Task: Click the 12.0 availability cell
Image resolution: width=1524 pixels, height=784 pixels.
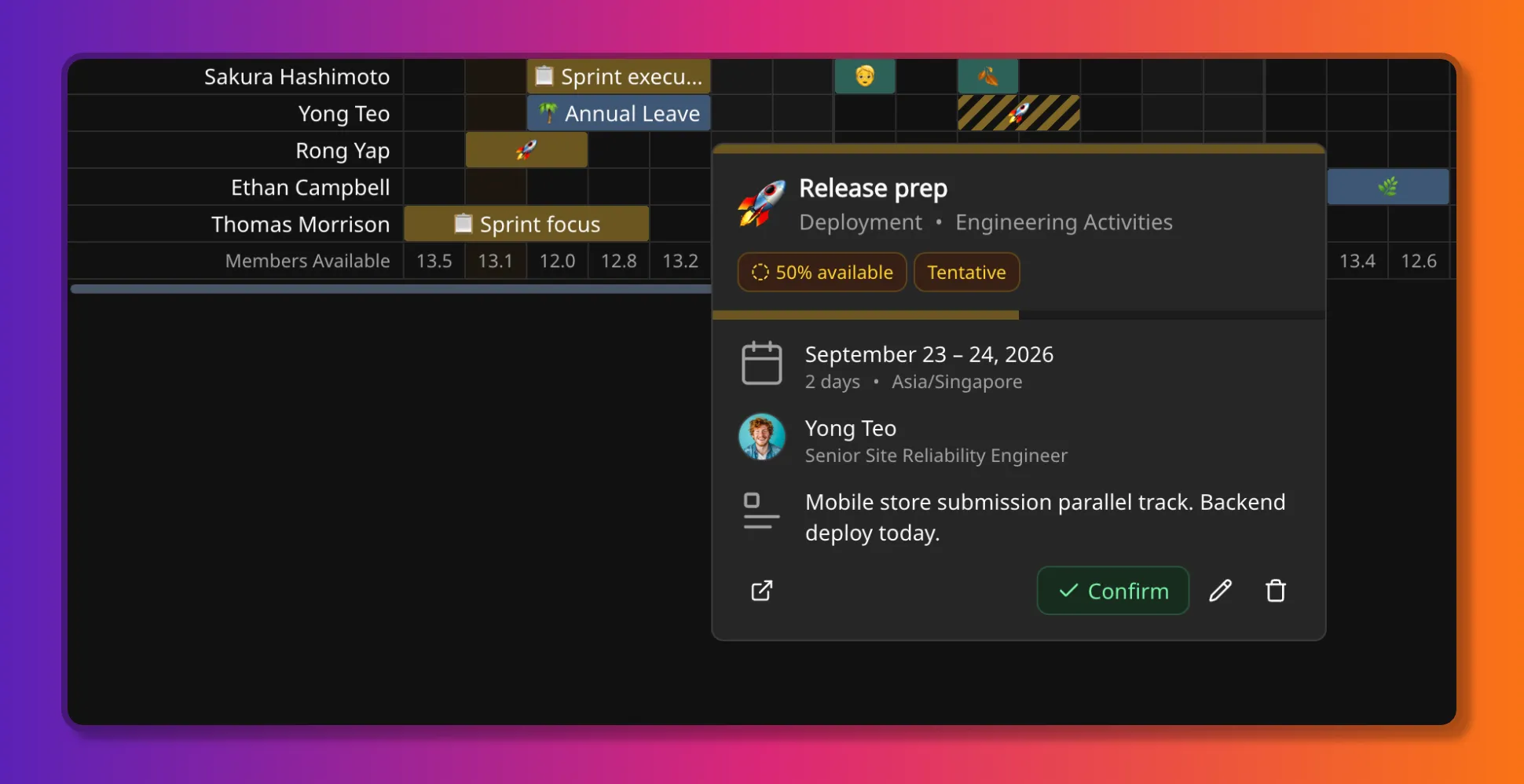Action: [x=557, y=261]
